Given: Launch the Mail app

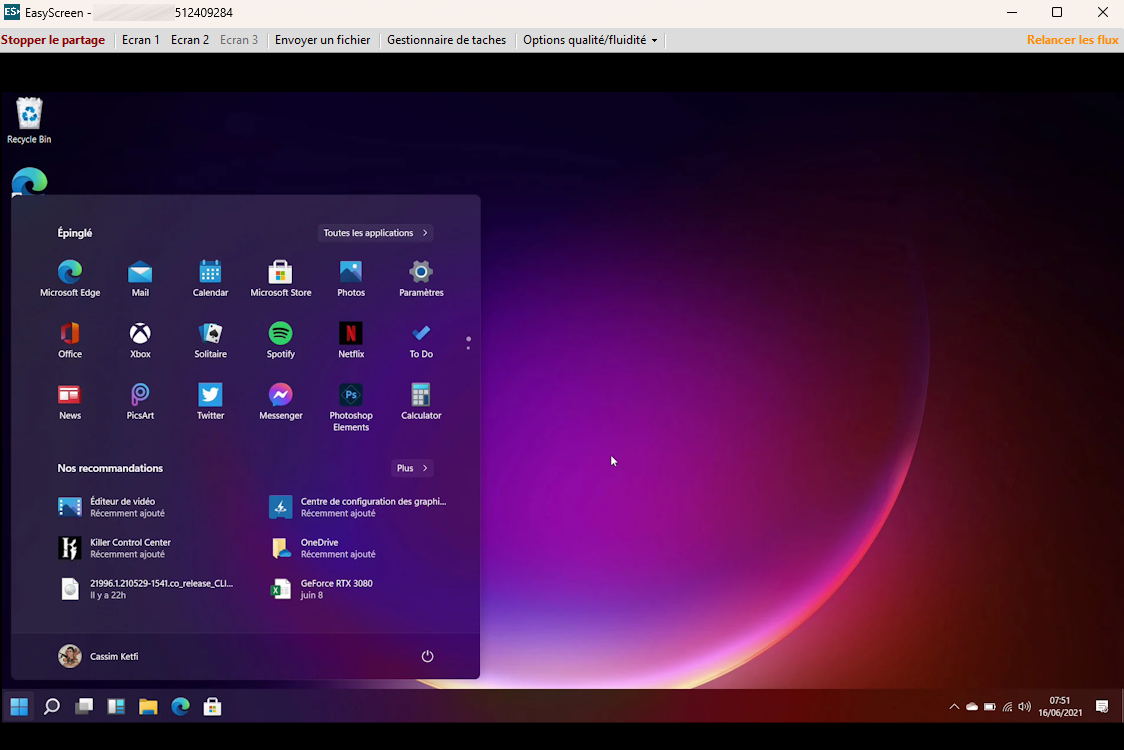Looking at the screenshot, I should (x=140, y=278).
